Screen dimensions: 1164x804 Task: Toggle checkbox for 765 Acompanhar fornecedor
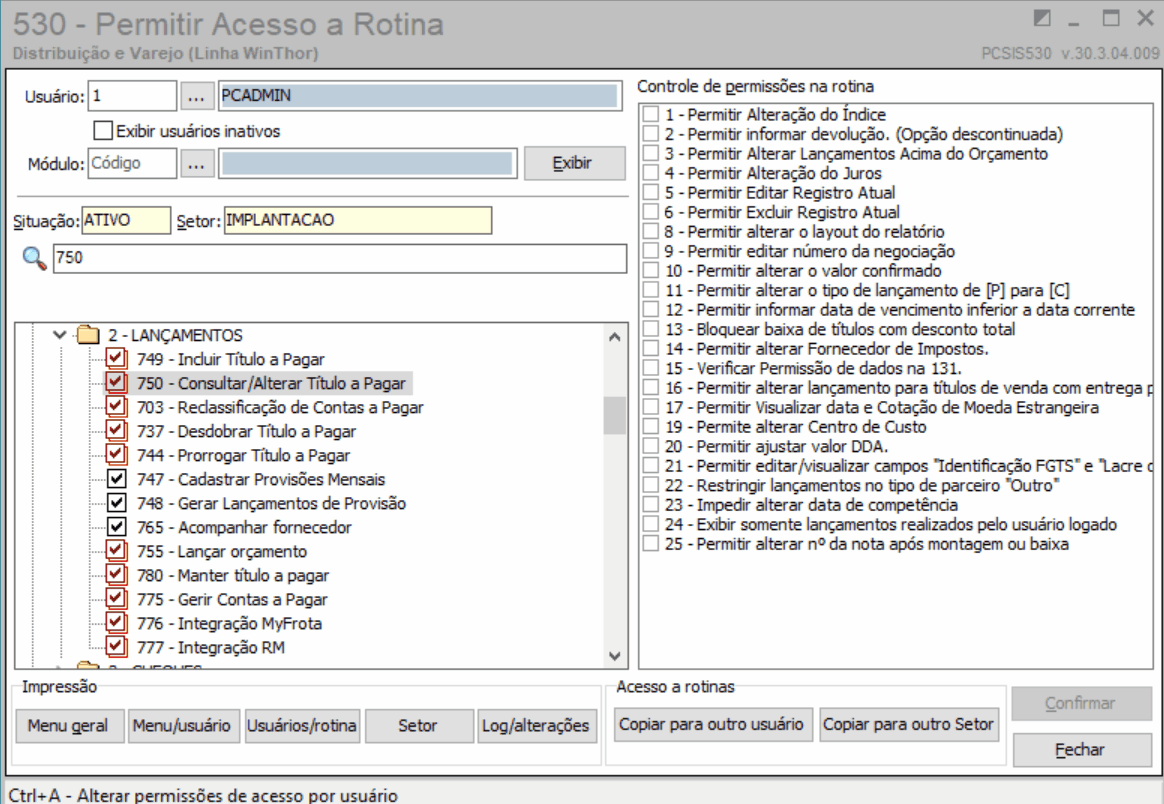[x=117, y=527]
